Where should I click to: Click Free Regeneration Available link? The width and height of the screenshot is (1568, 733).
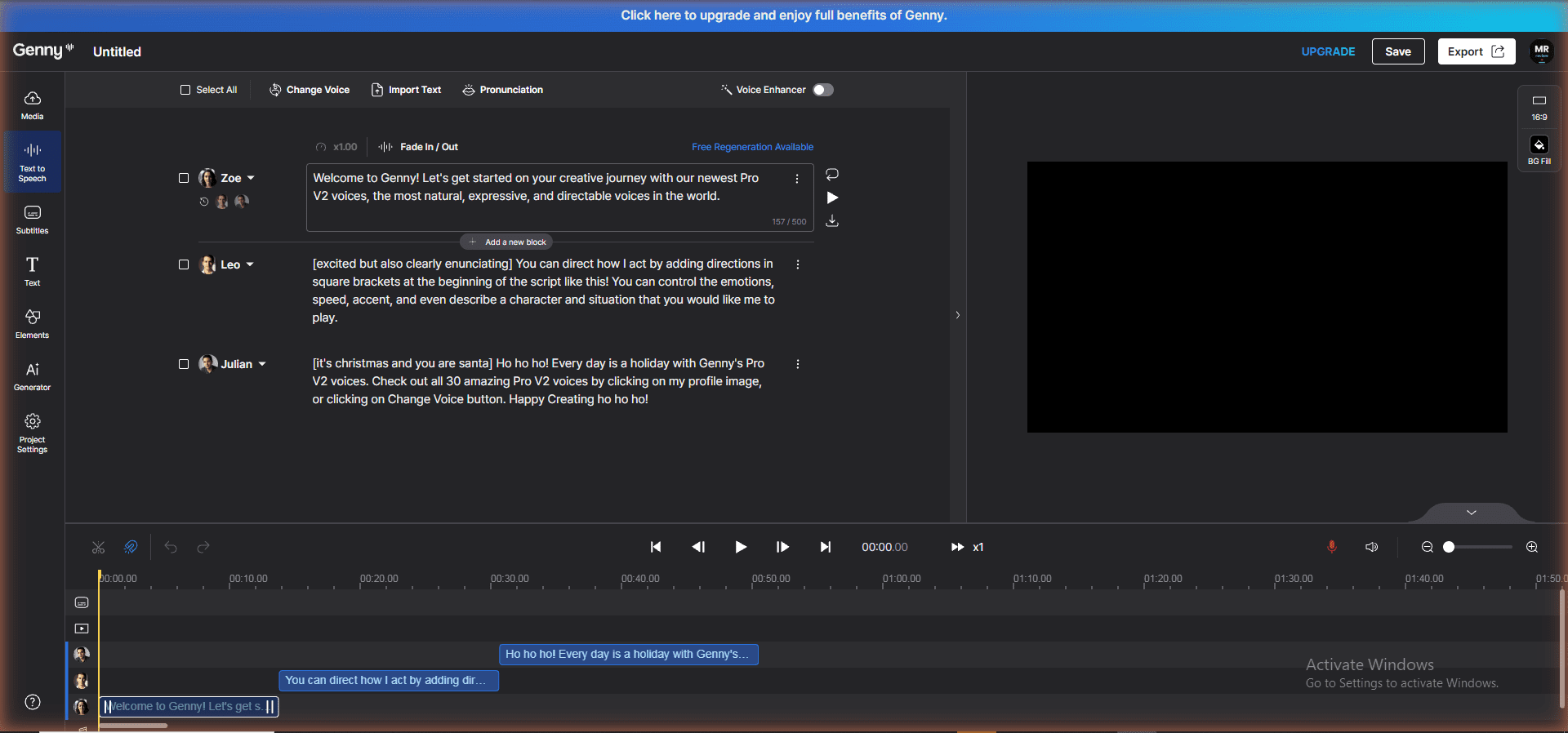[x=752, y=147]
